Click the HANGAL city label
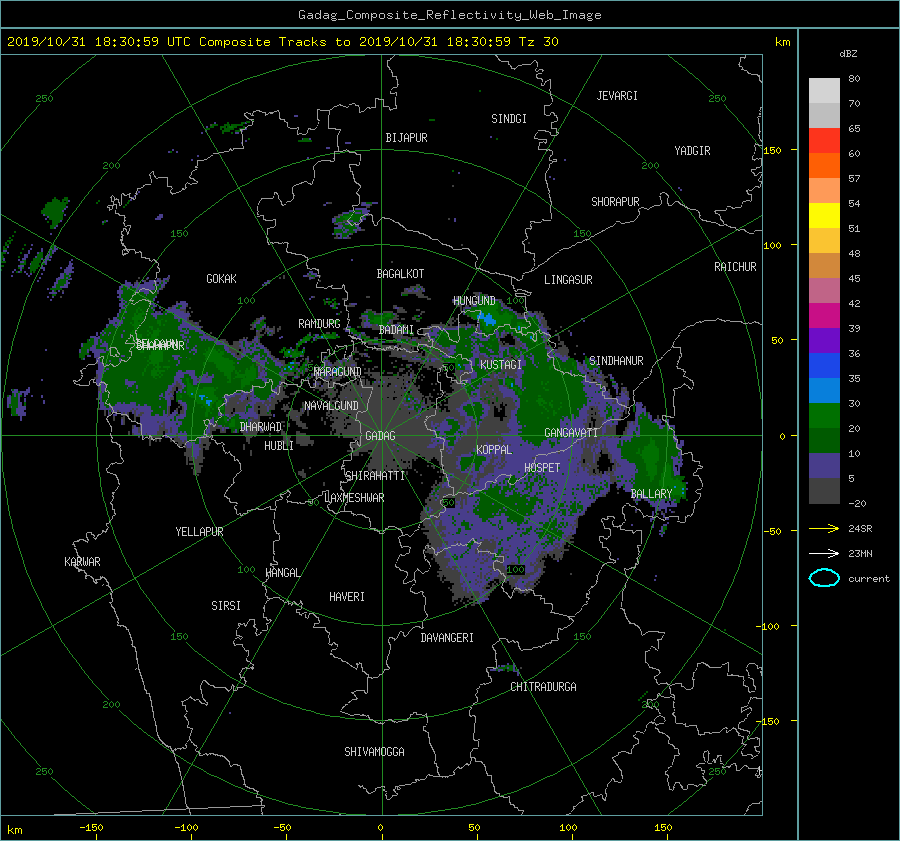This screenshot has height=841, width=900. (283, 573)
